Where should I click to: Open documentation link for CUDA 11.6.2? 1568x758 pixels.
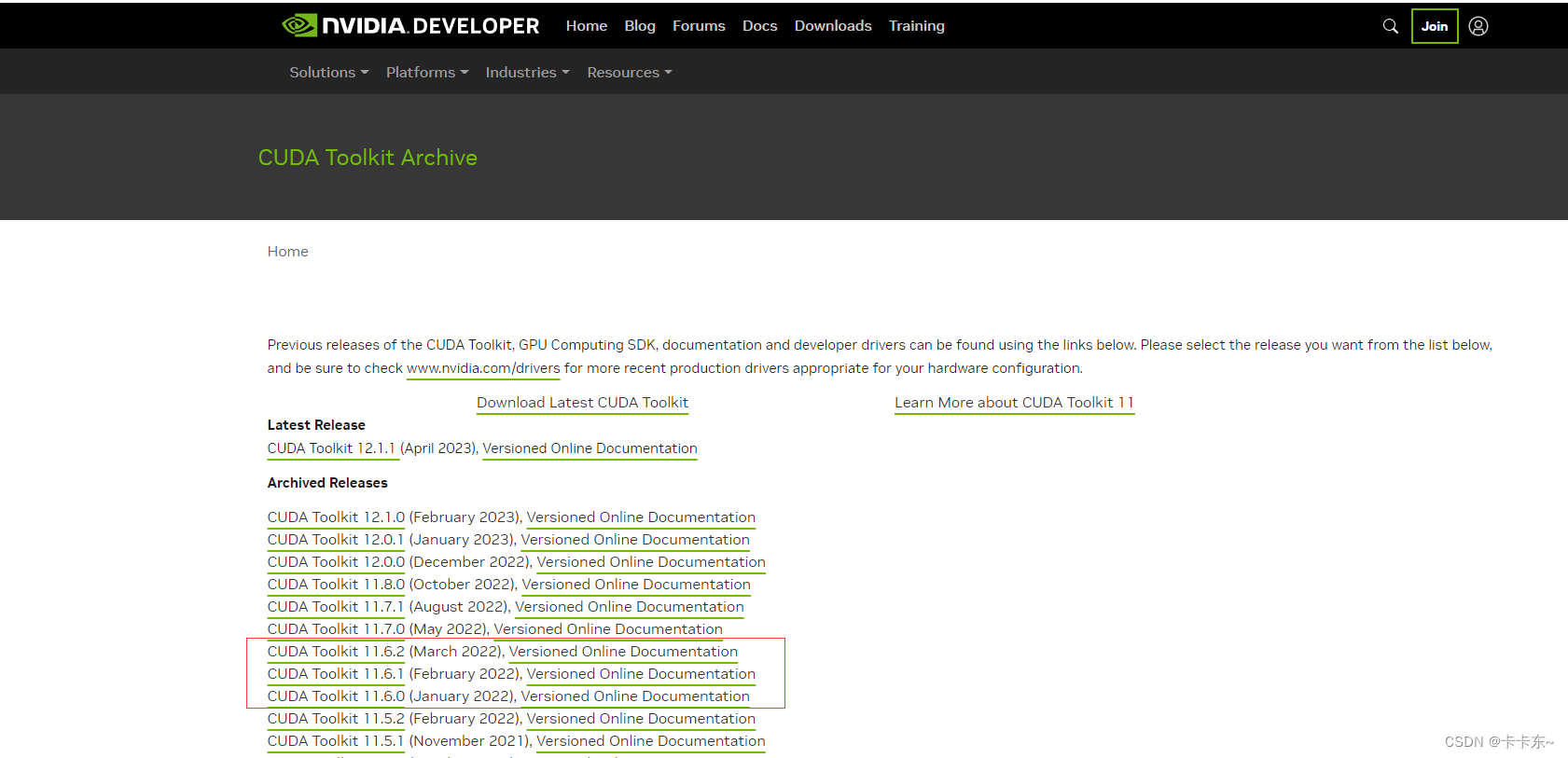pyautogui.click(x=623, y=652)
